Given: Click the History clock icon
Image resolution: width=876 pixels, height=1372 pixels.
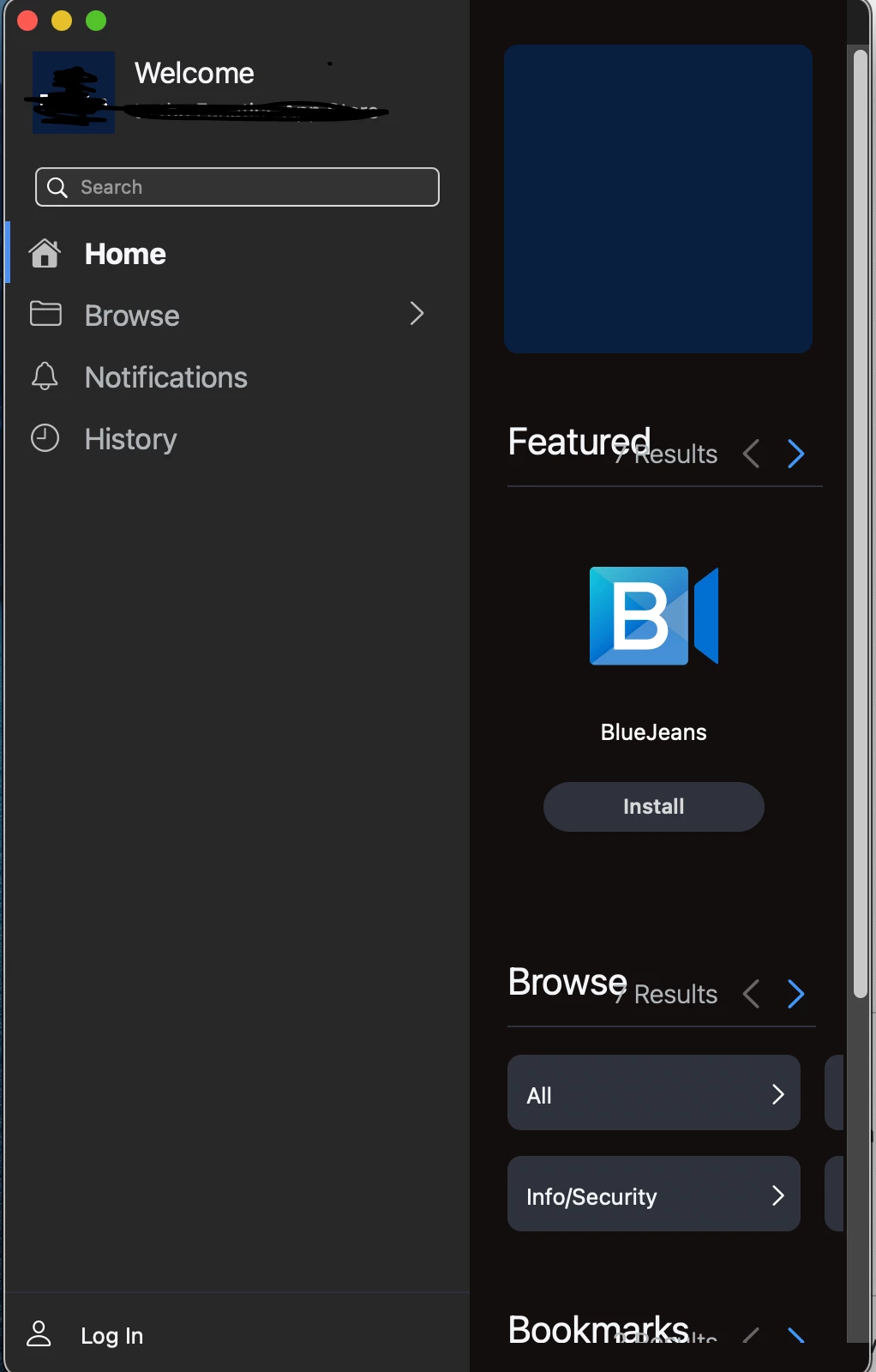Looking at the screenshot, I should pyautogui.click(x=45, y=438).
